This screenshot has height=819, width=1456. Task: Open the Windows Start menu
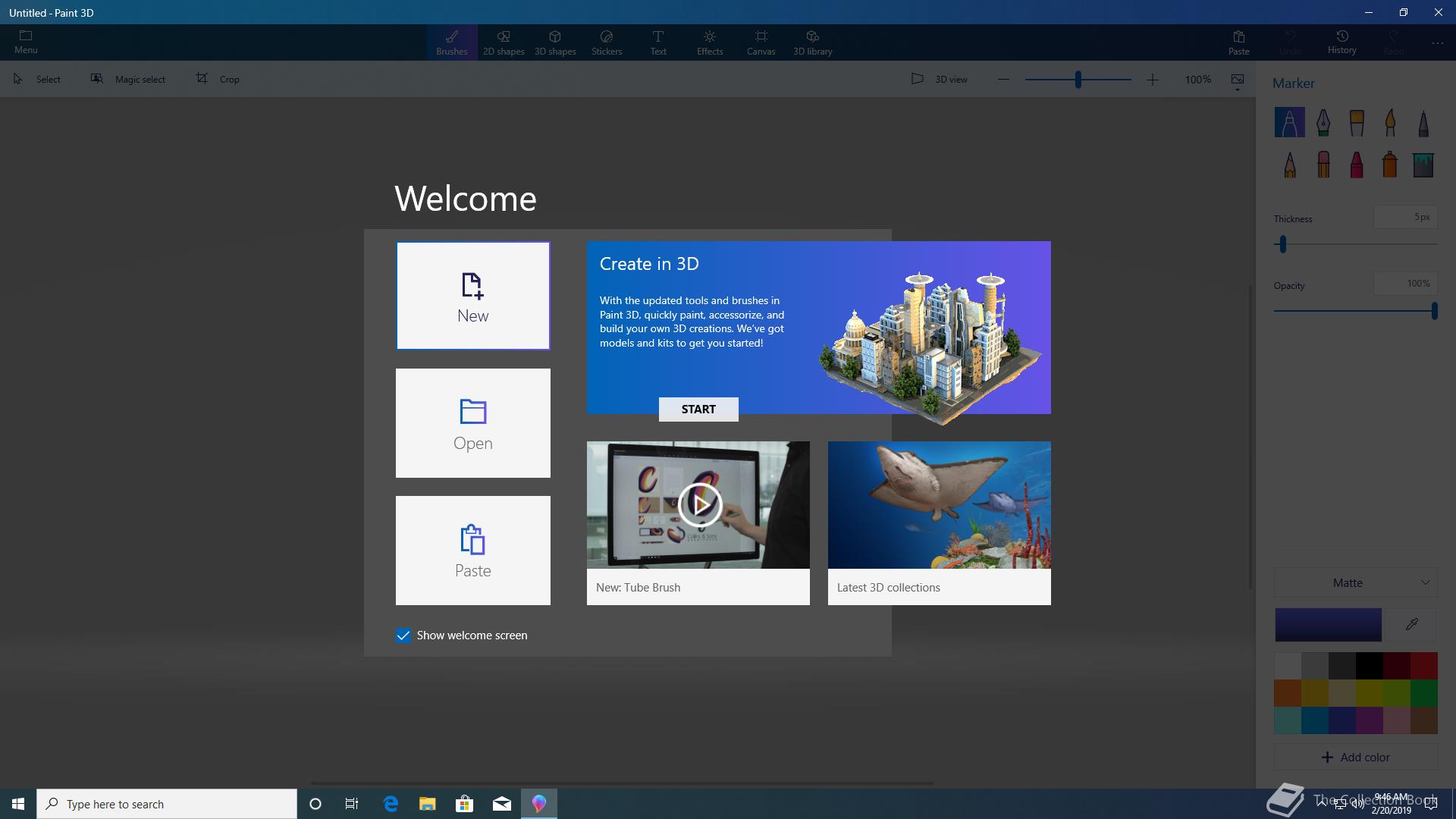pos(18,804)
